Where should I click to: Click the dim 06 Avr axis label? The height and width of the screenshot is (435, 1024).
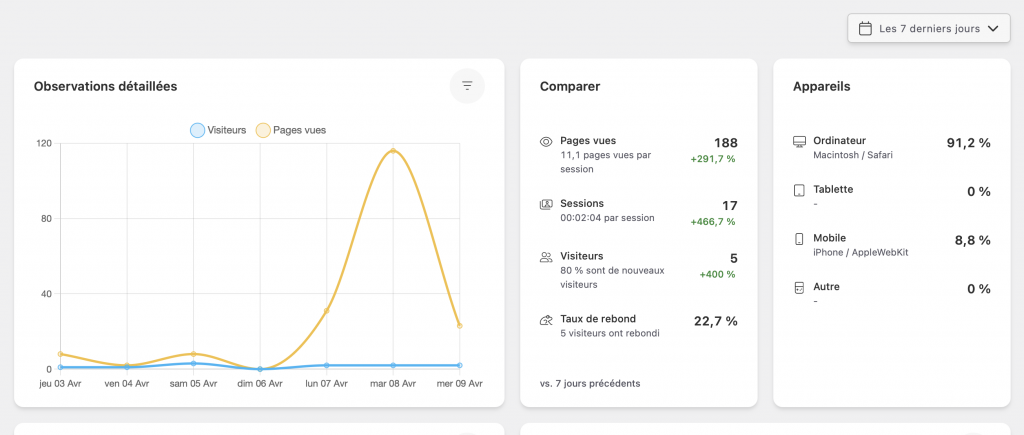[x=260, y=383]
